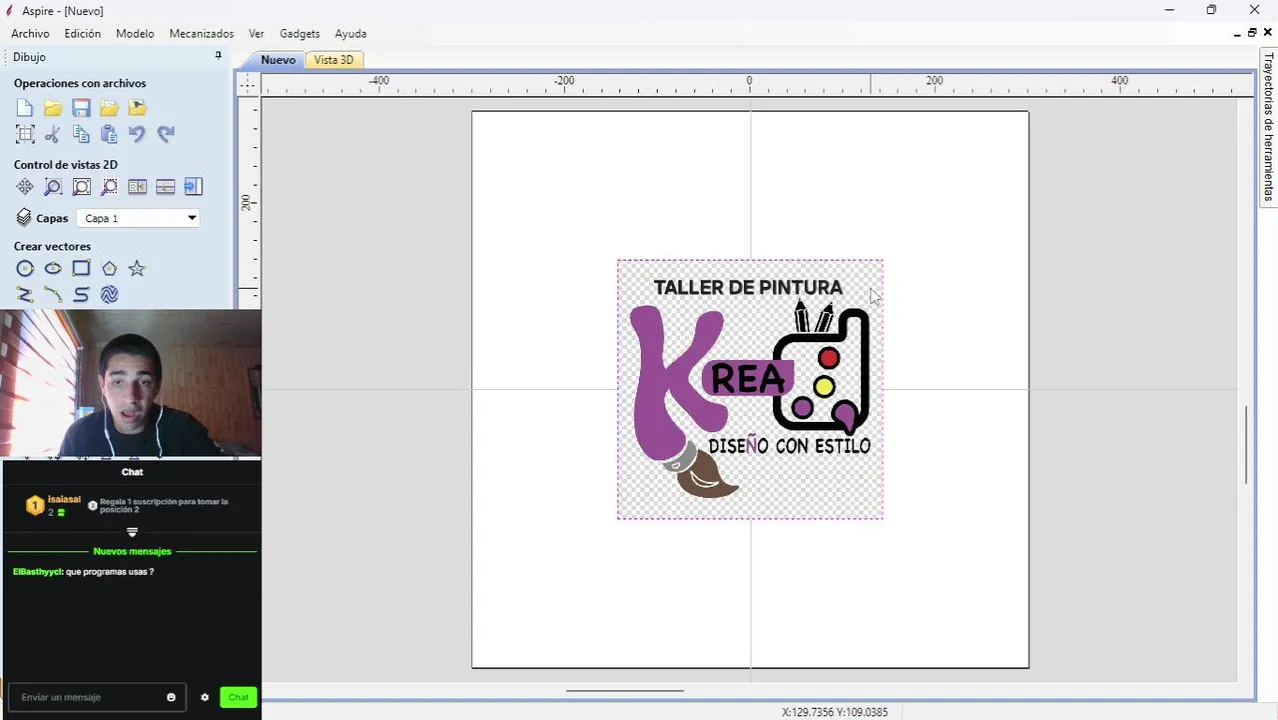Restore the inner document window
The width and height of the screenshot is (1278, 720).
(1252, 33)
